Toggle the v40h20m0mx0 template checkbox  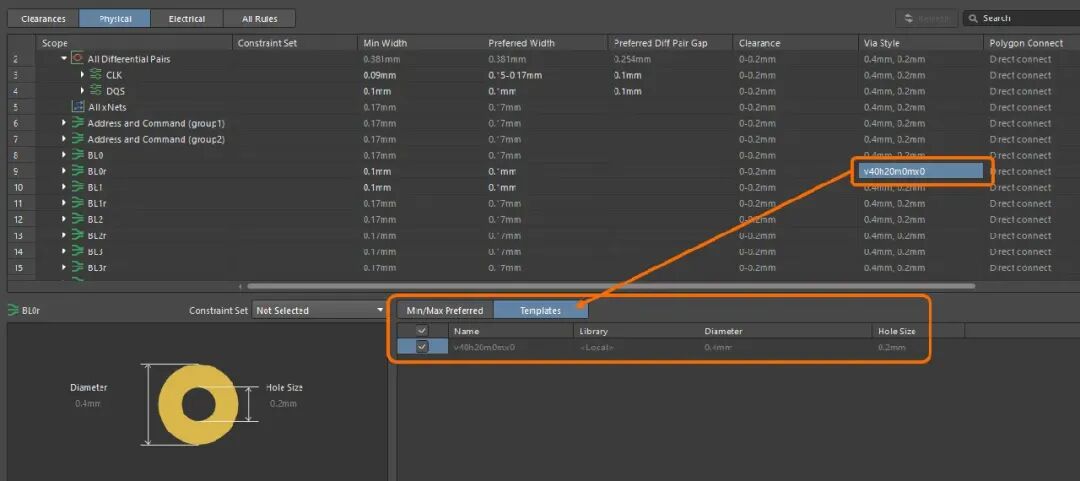[422, 347]
